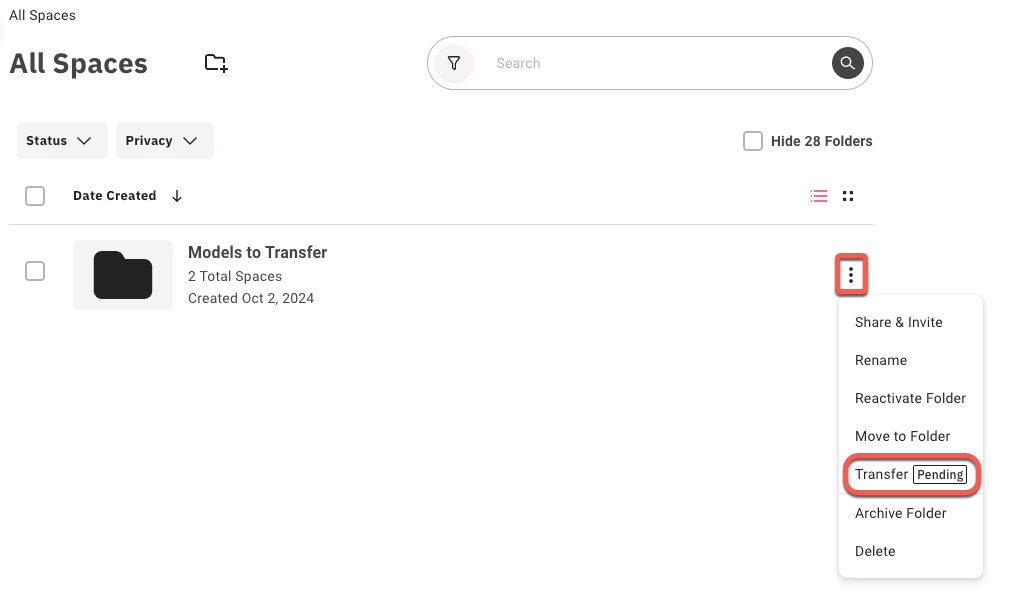1022x595 pixels.
Task: Select Share & Invite menu option
Action: (898, 322)
